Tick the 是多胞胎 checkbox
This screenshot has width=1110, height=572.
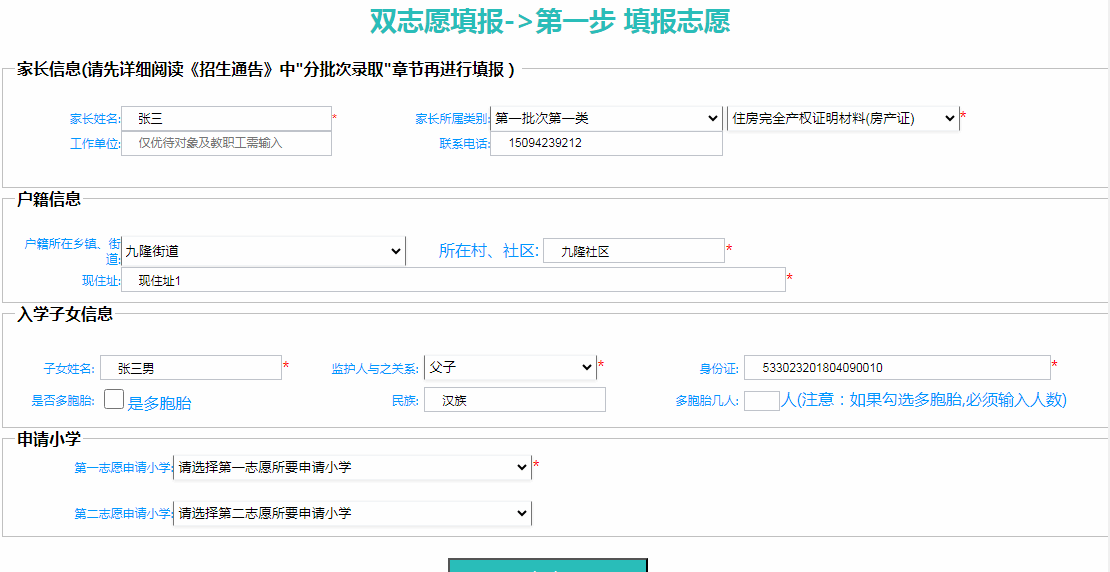pos(114,400)
